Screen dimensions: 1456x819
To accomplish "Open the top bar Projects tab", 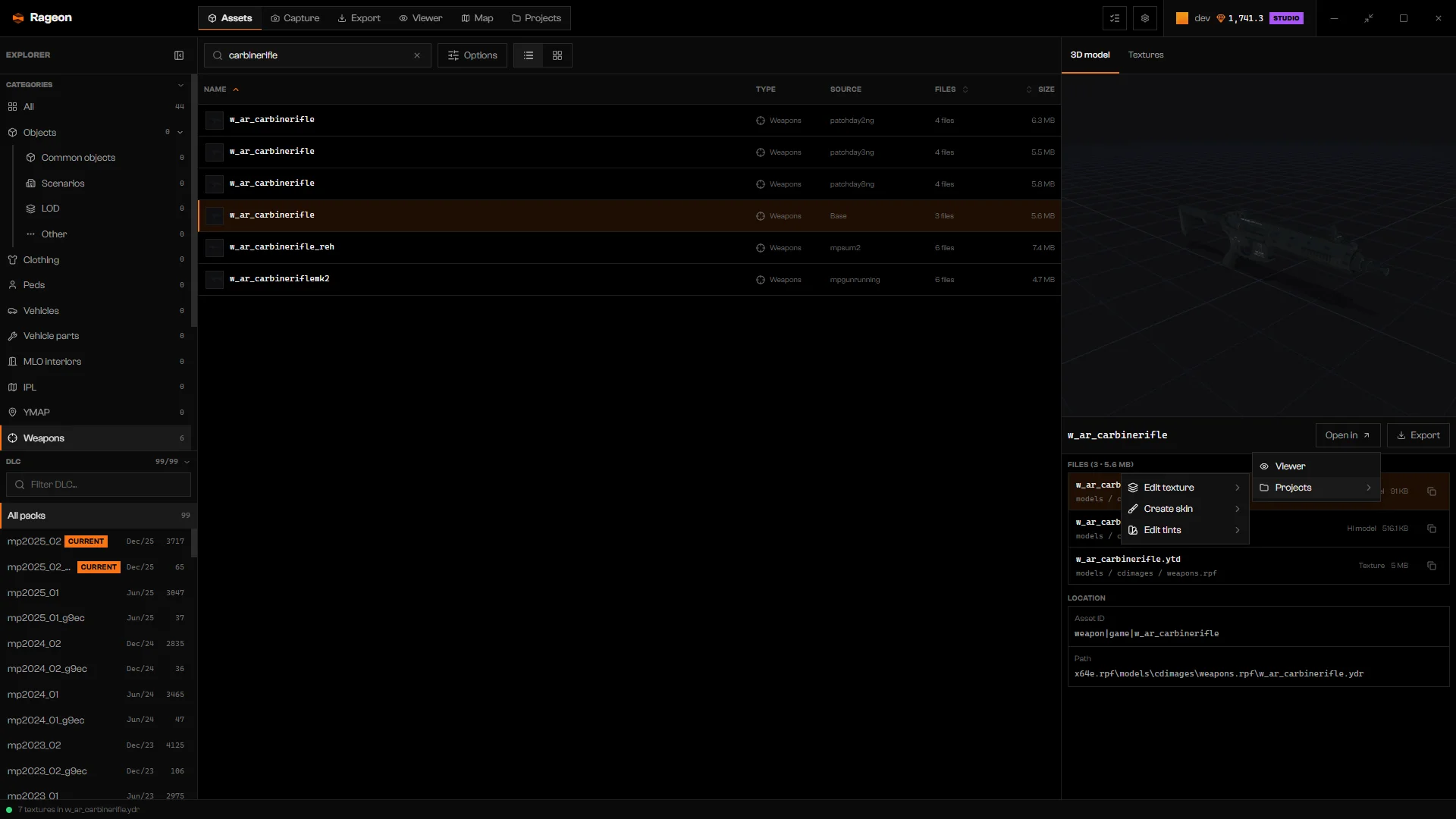I will point(536,18).
